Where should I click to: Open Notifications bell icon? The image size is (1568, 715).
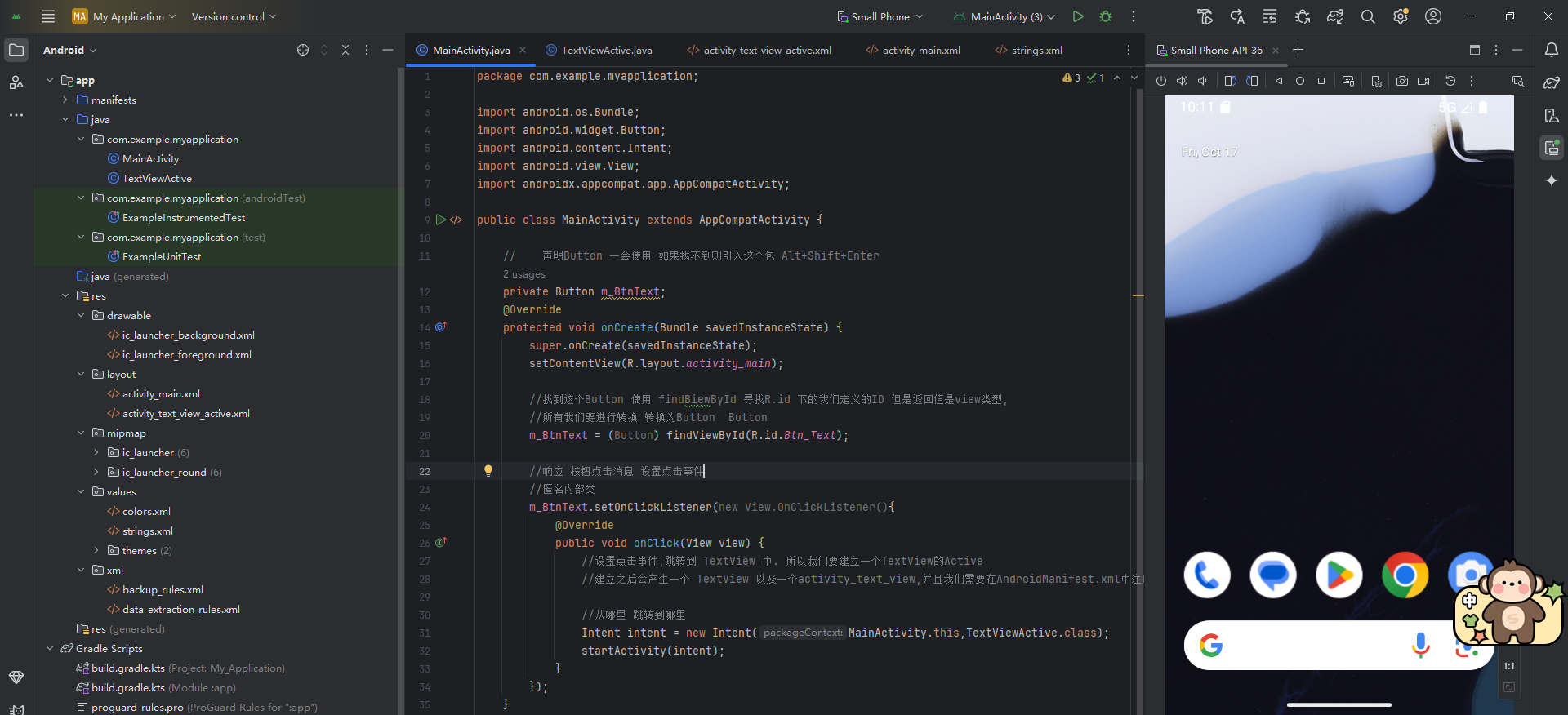pyautogui.click(x=1552, y=50)
